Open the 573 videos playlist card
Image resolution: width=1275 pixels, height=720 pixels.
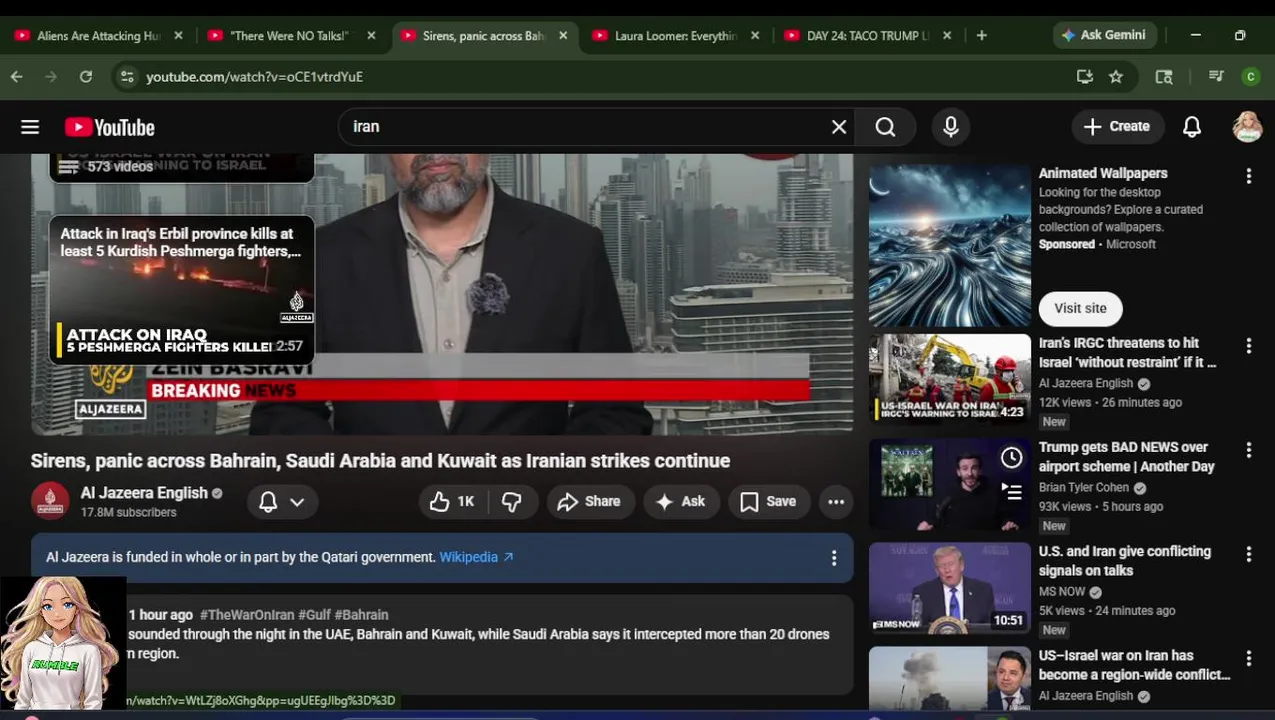point(182,167)
